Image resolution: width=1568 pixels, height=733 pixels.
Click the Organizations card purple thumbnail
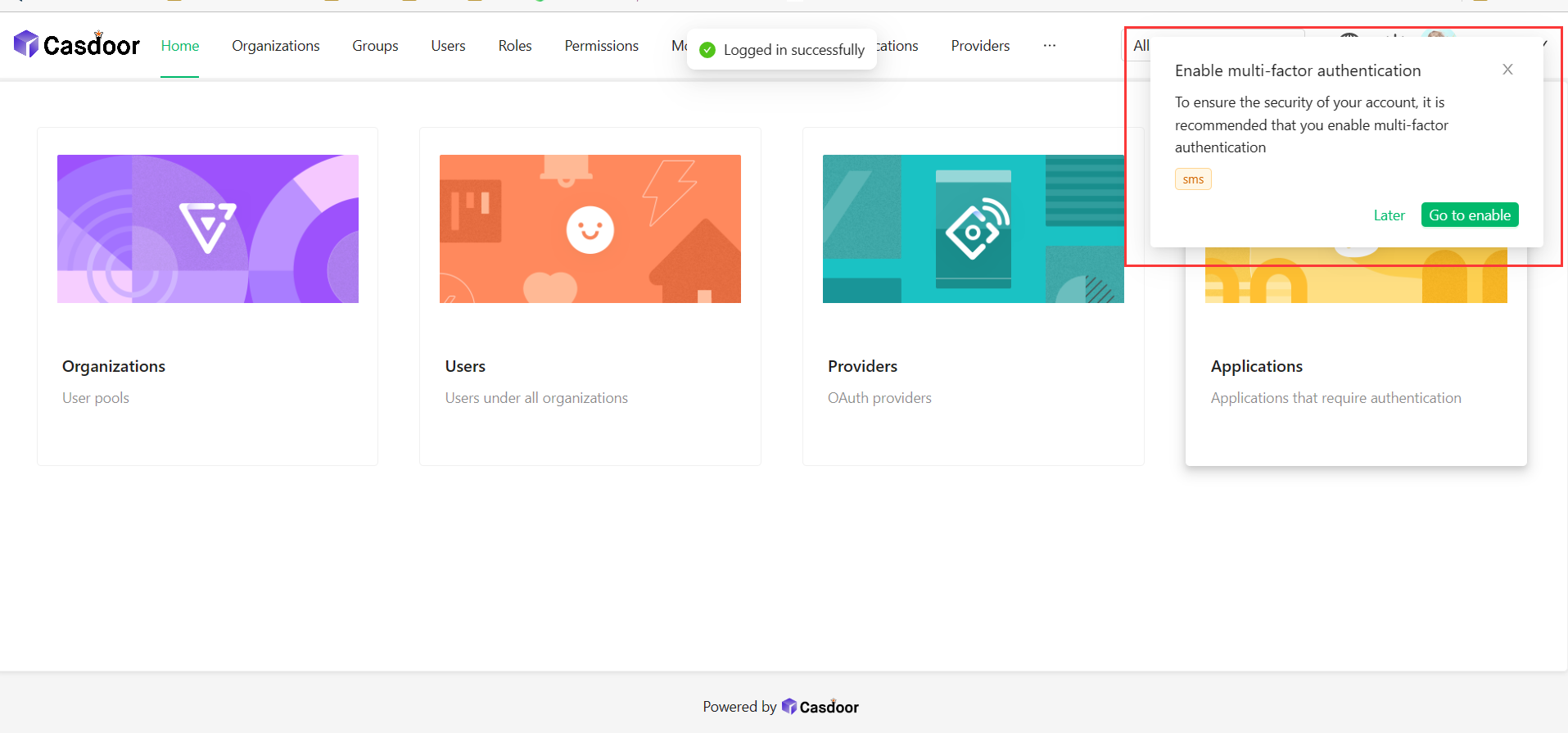pyautogui.click(x=208, y=228)
